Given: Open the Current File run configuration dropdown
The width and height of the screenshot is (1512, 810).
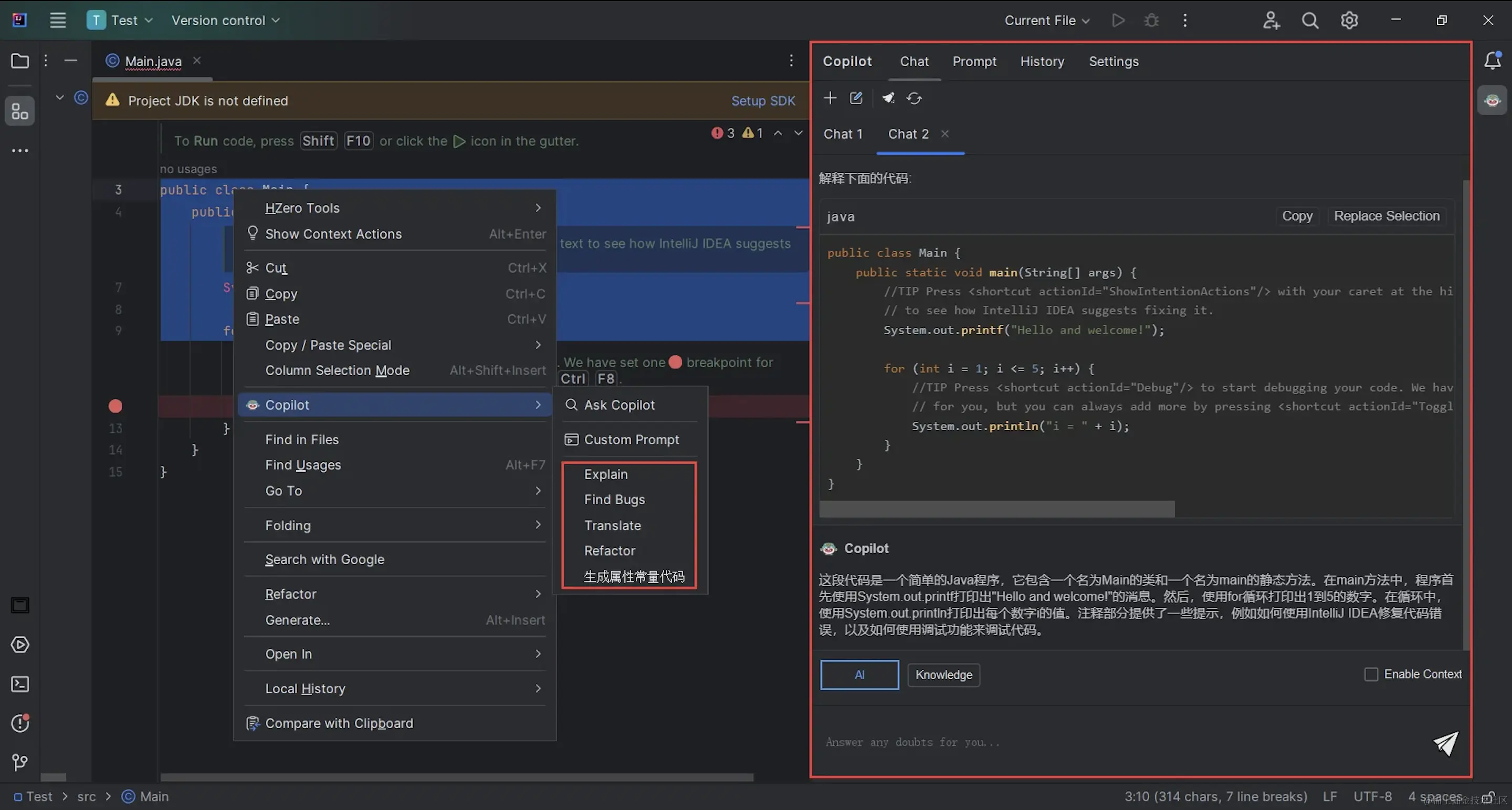Looking at the screenshot, I should (1046, 20).
